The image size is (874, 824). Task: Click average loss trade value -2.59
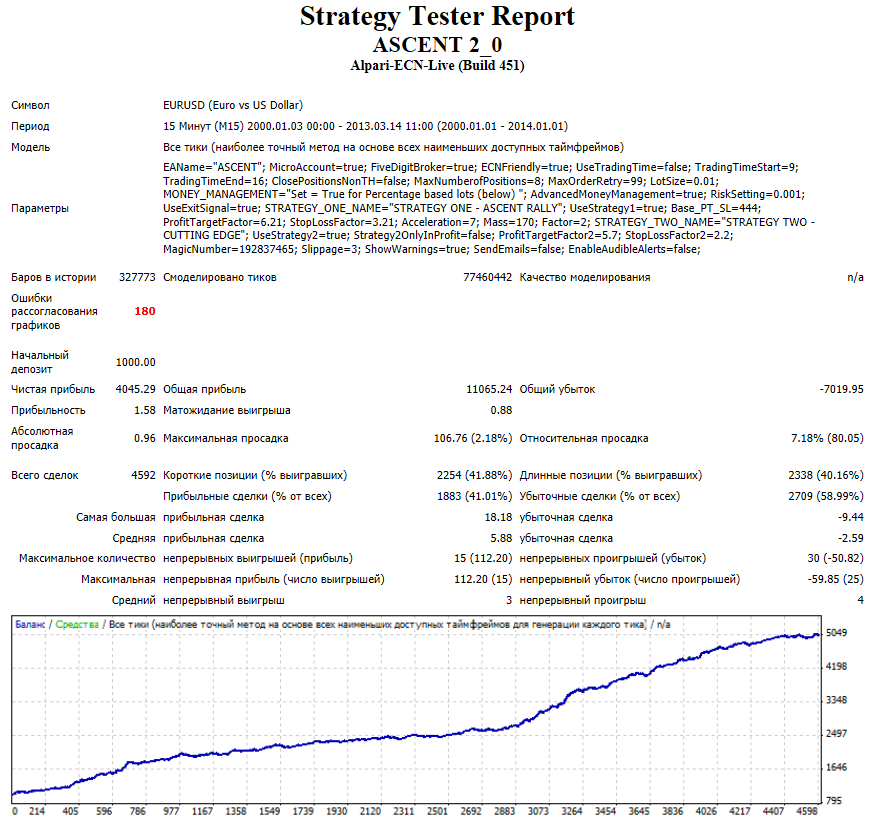click(x=851, y=539)
